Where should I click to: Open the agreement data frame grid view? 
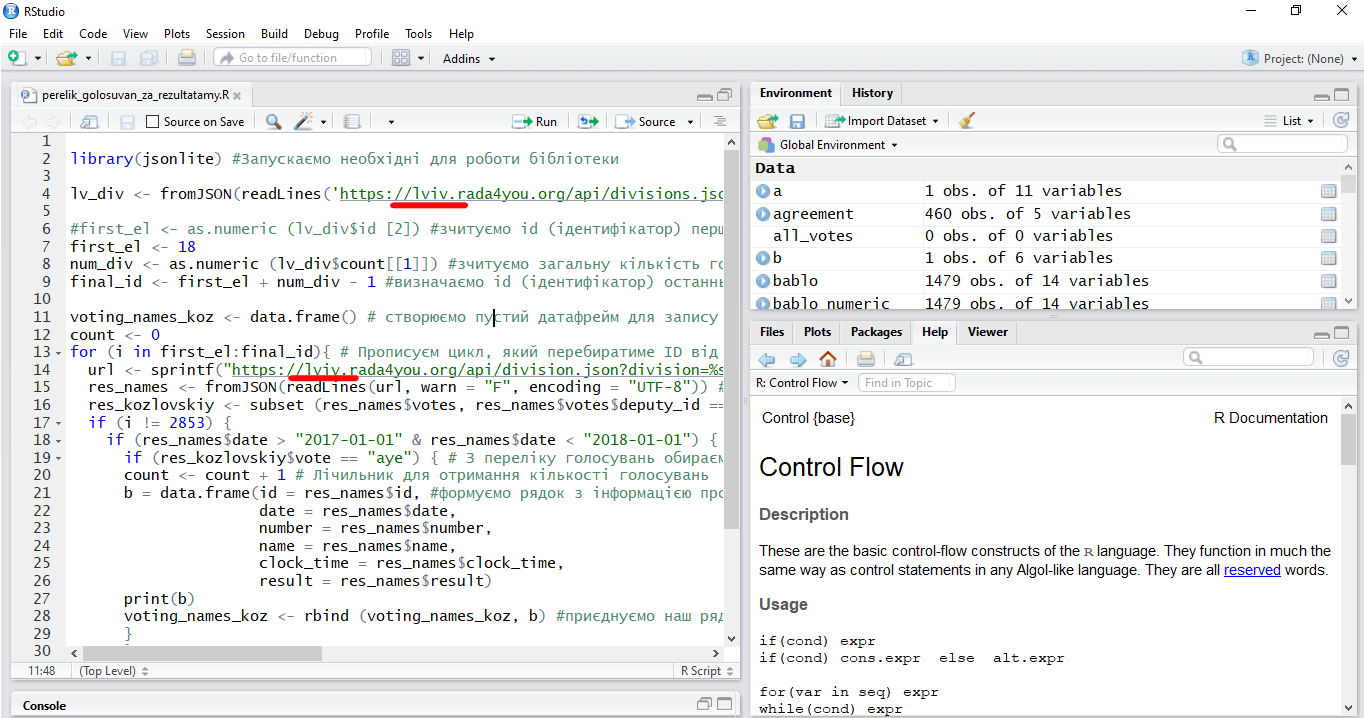1328,214
